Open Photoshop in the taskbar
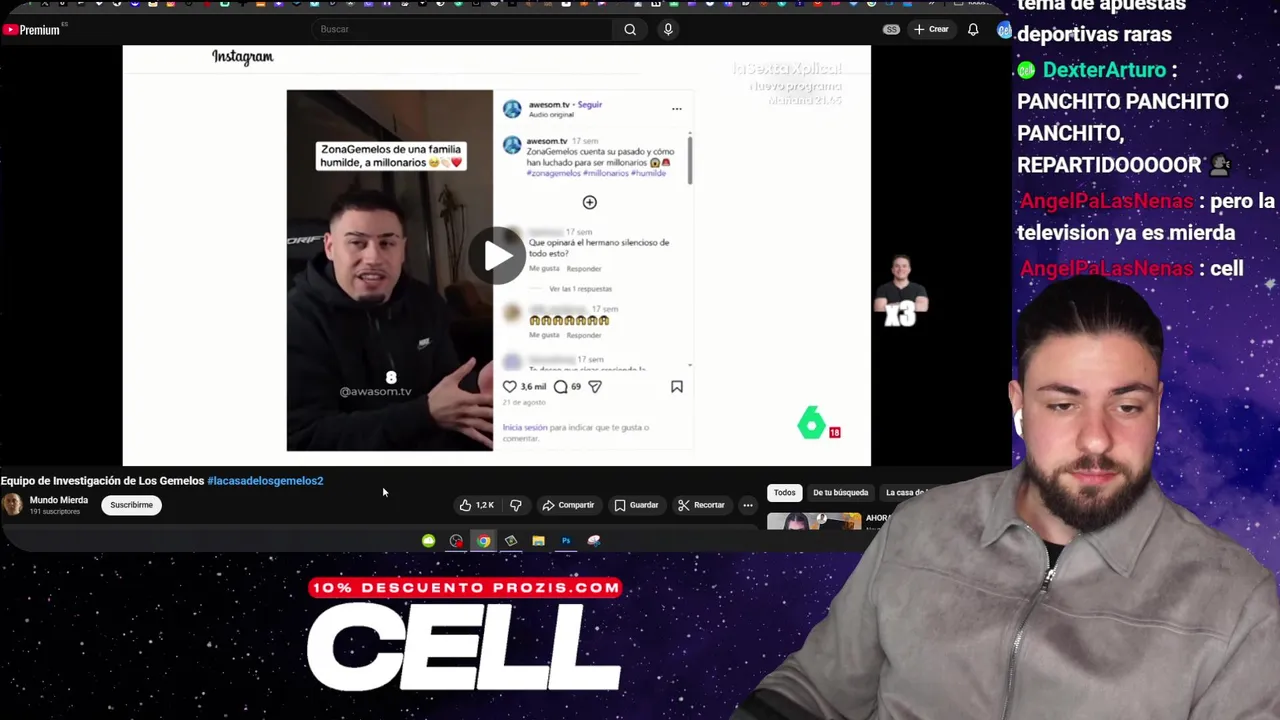Screen dimensions: 1280x720 click(566, 541)
